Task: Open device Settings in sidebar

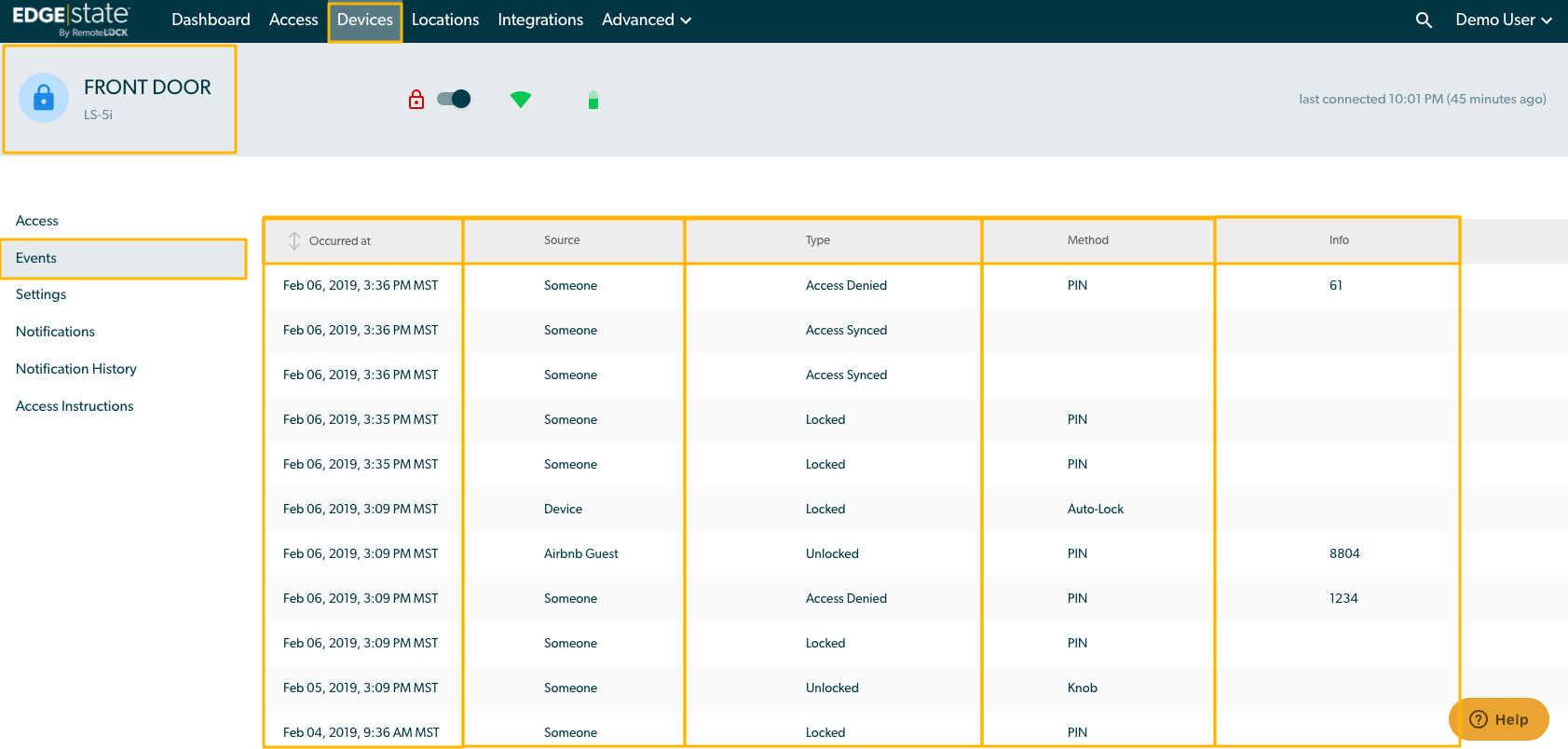Action: point(41,294)
